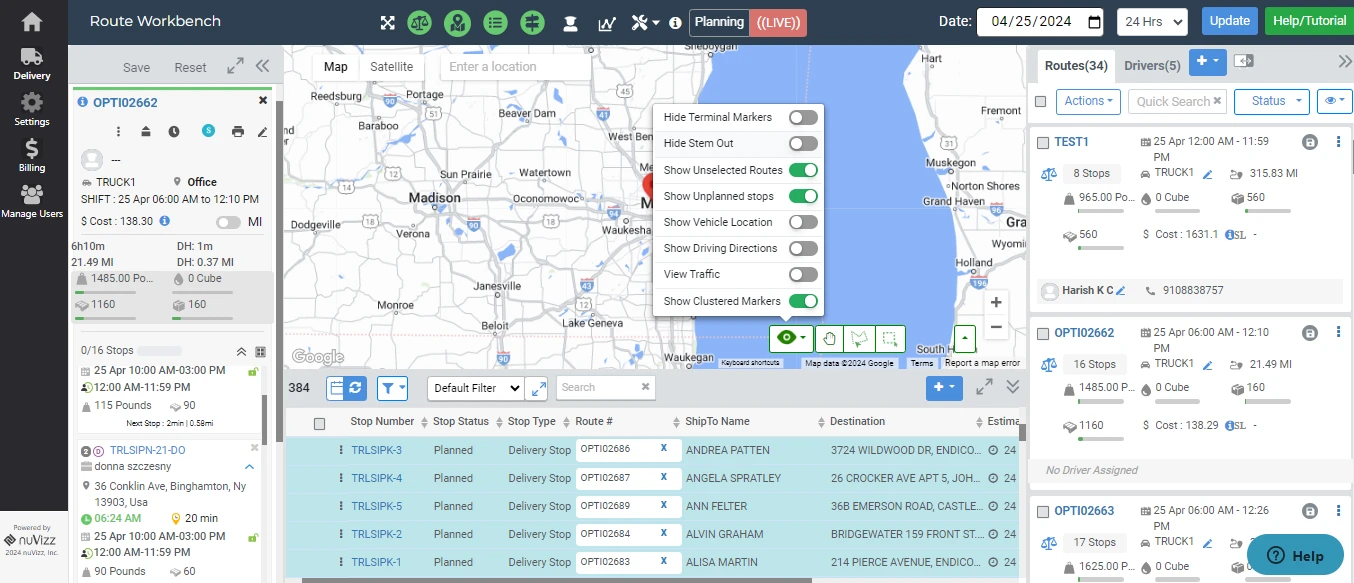
Task: Open the Actions dropdown in routes panel
Action: (1089, 101)
